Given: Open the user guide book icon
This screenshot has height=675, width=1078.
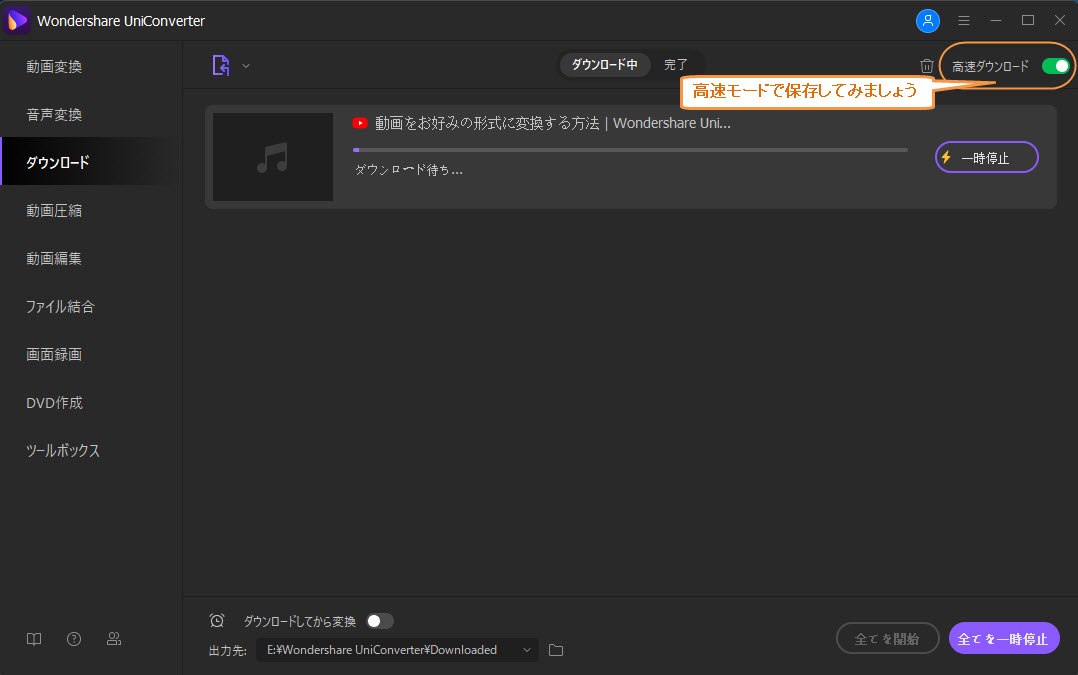Looking at the screenshot, I should click(33, 638).
